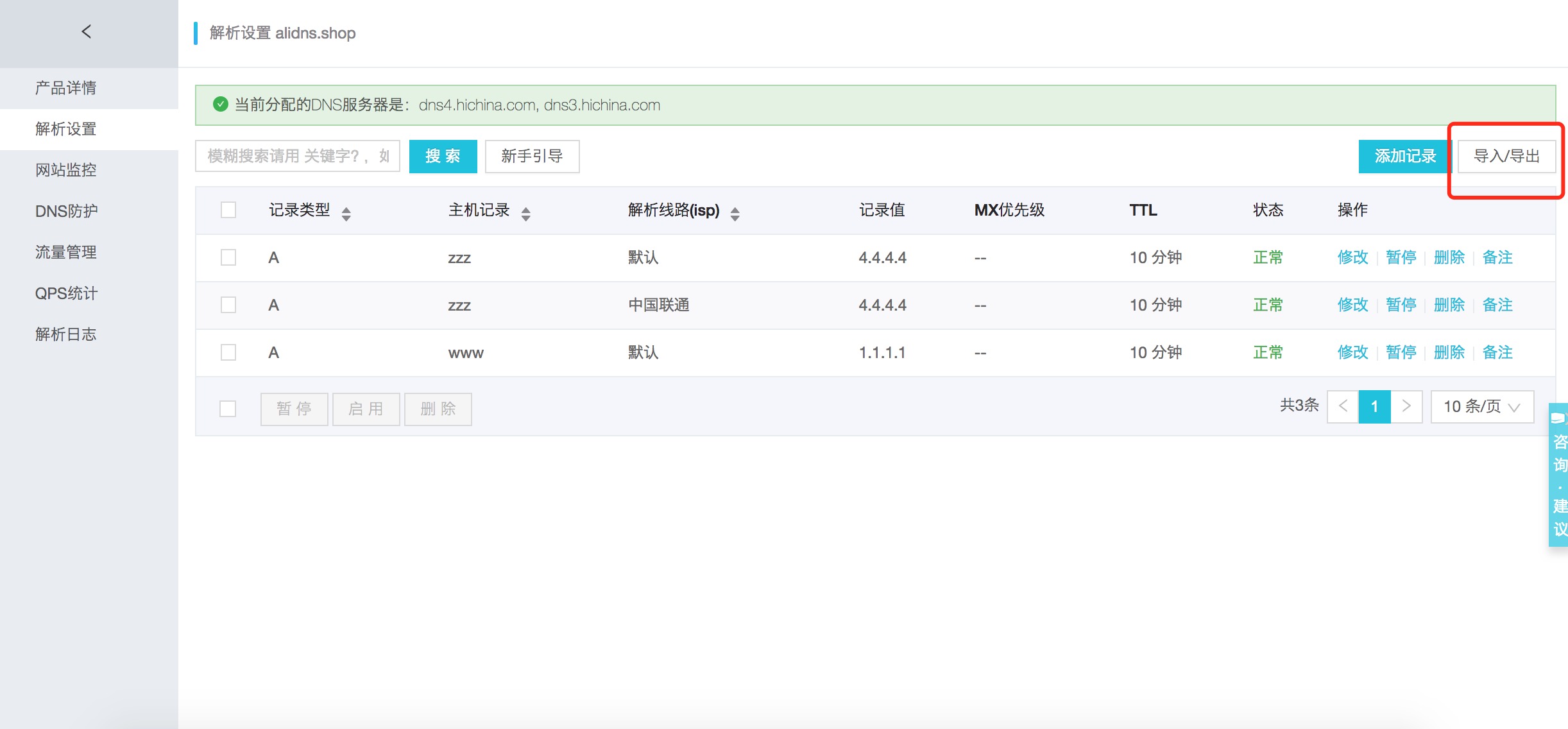Click 修改 for the zzz 中国联通 record
1568x729 pixels.
(1352, 305)
